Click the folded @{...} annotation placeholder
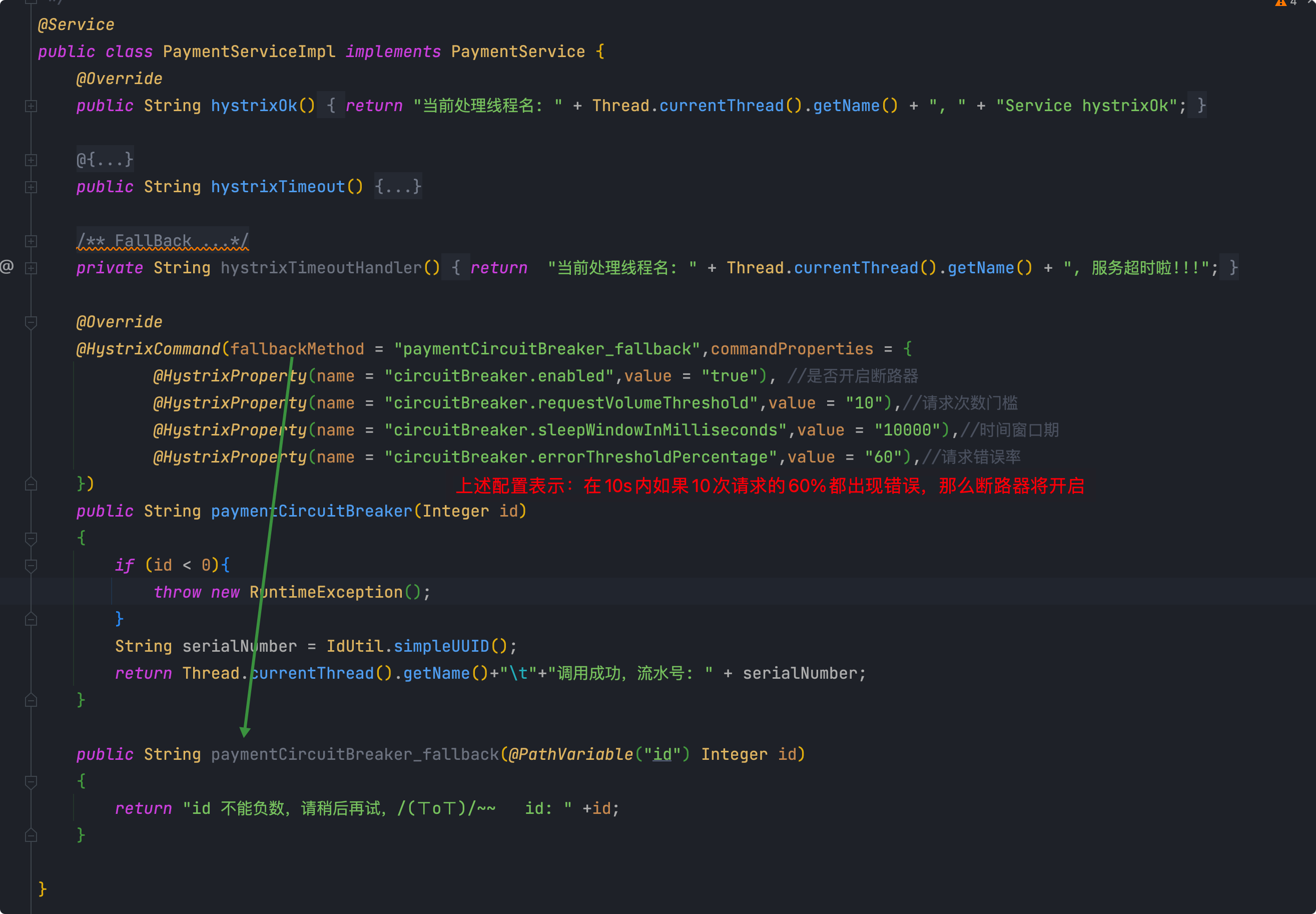The width and height of the screenshot is (1316, 914). [x=105, y=159]
